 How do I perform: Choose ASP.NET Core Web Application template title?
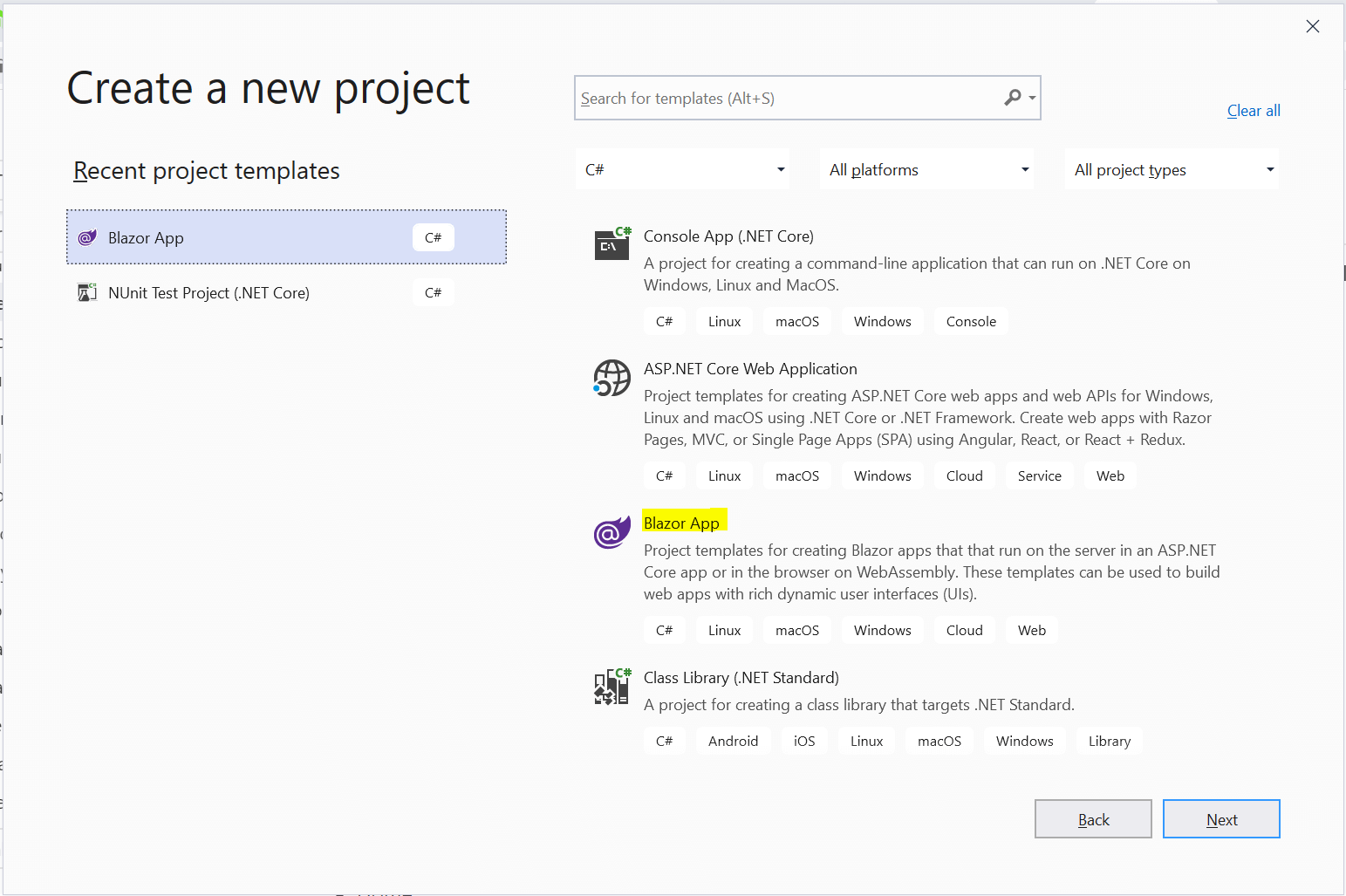coord(750,369)
